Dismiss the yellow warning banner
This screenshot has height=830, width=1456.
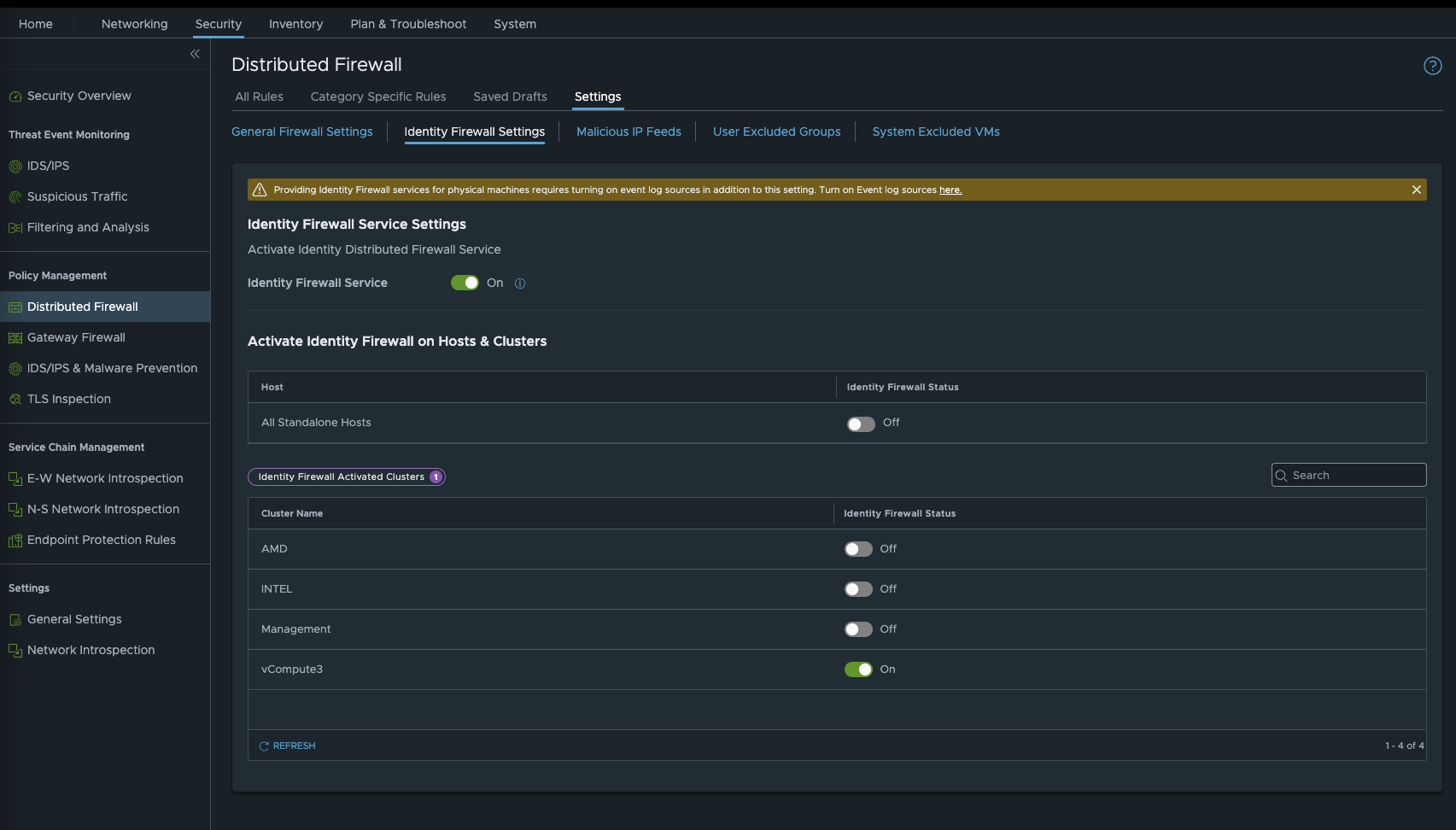pos(1416,190)
